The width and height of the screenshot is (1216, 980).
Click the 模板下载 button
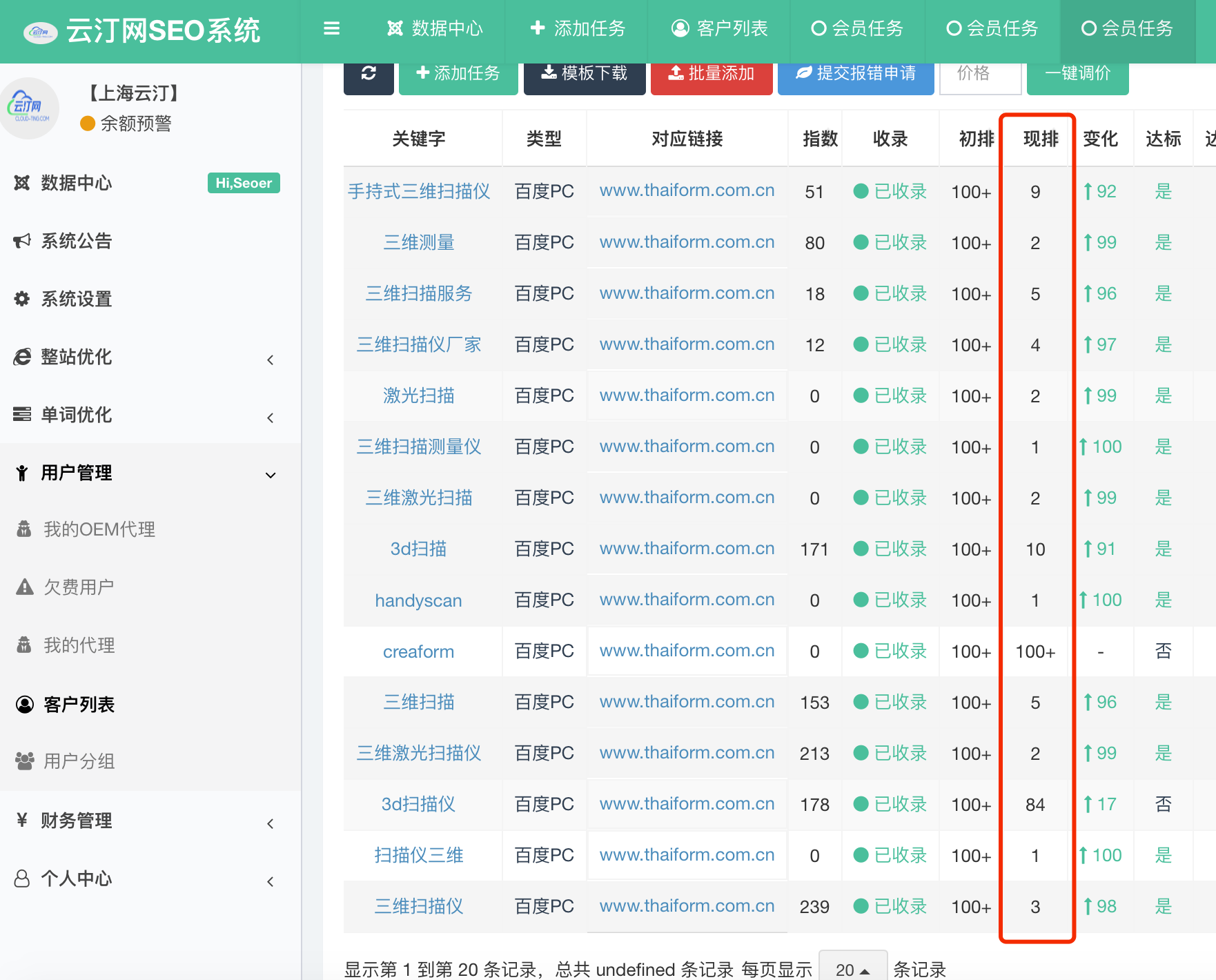(585, 73)
